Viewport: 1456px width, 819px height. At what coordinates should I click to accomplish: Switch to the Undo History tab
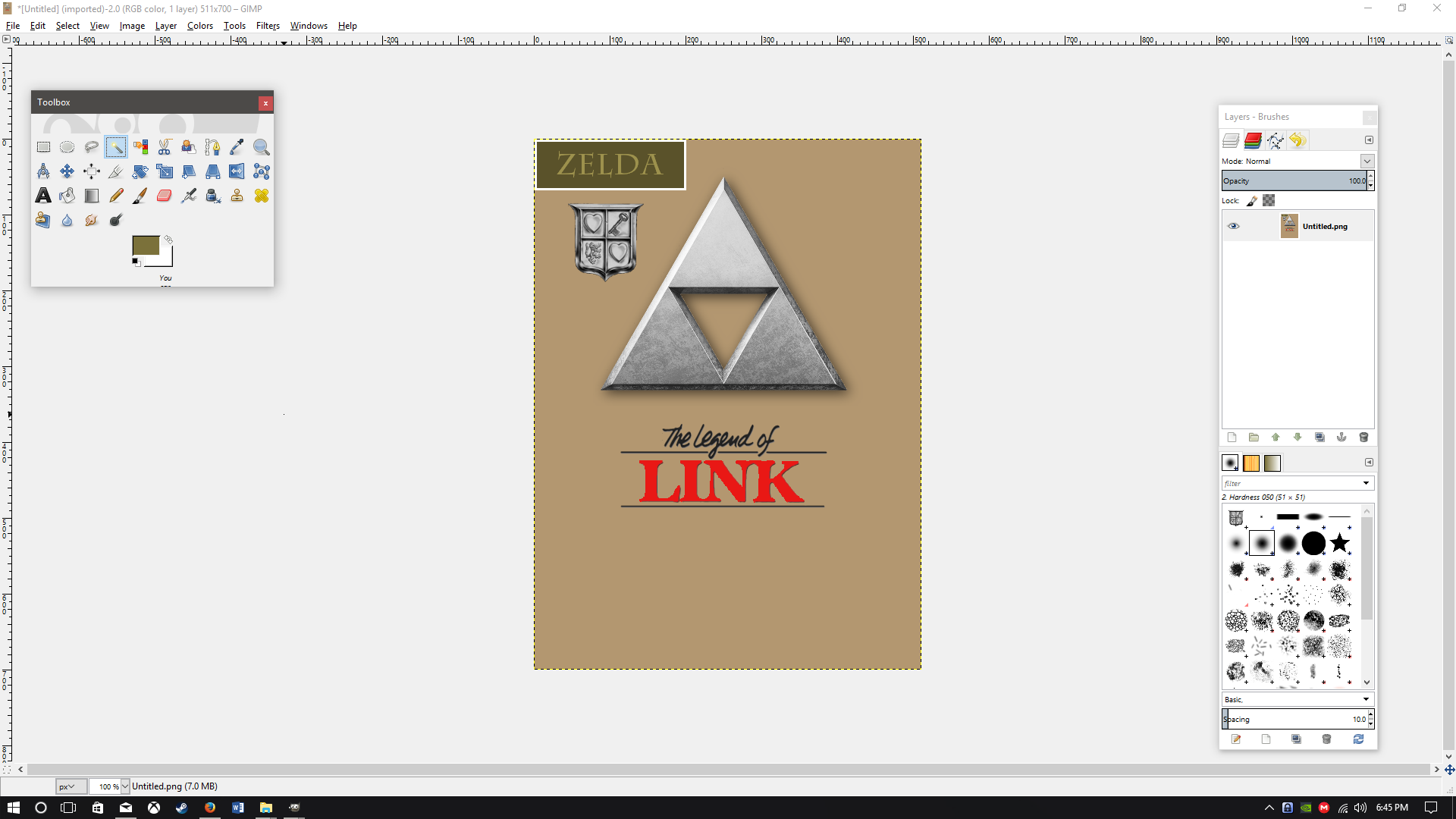click(1298, 140)
